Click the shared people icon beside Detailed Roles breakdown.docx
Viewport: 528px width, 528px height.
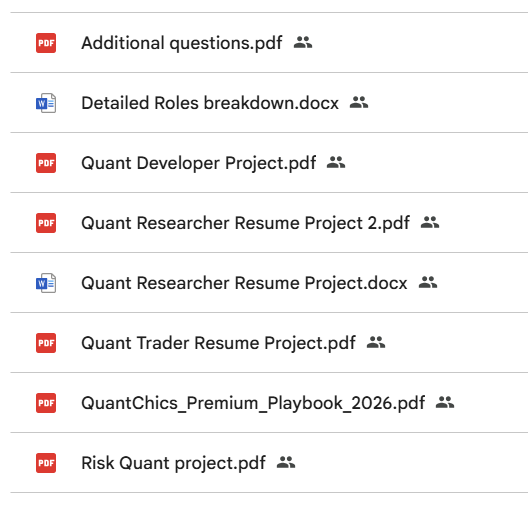359,102
